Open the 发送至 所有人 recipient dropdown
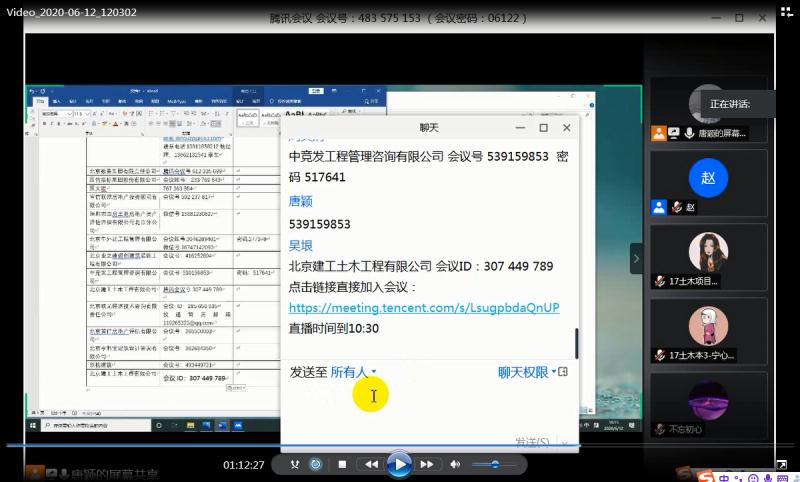 tap(353, 372)
